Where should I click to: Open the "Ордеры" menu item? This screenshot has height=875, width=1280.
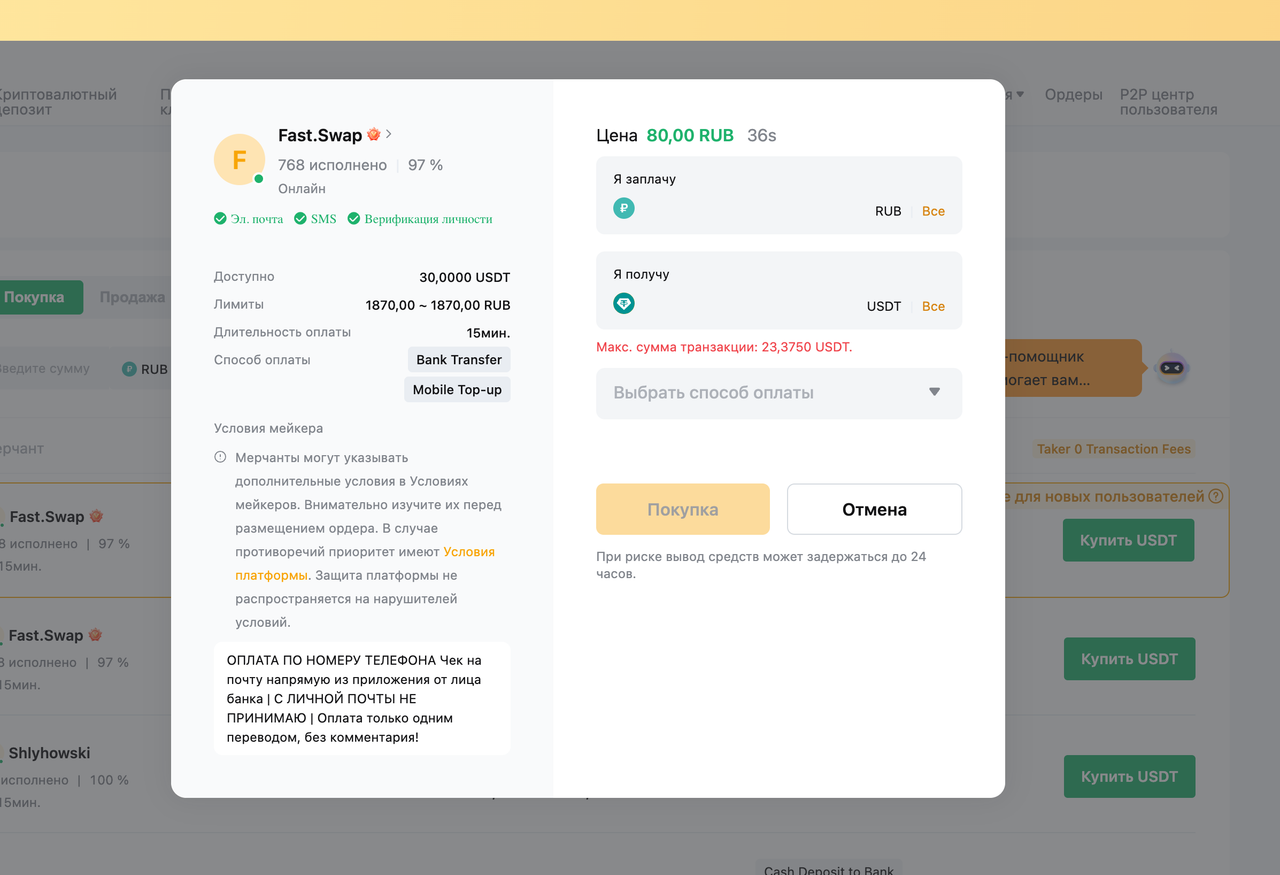click(1073, 94)
